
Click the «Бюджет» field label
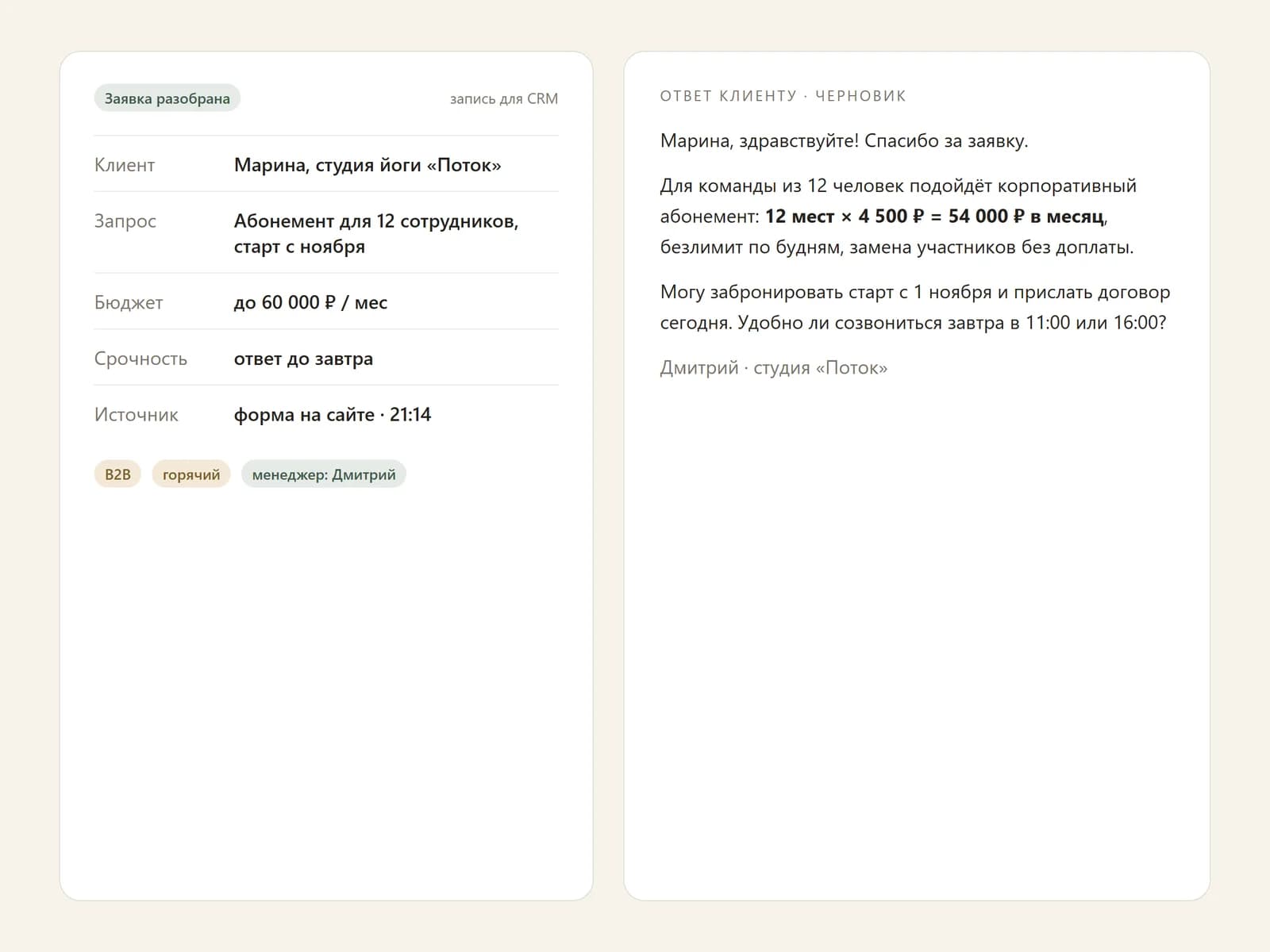coord(129,302)
